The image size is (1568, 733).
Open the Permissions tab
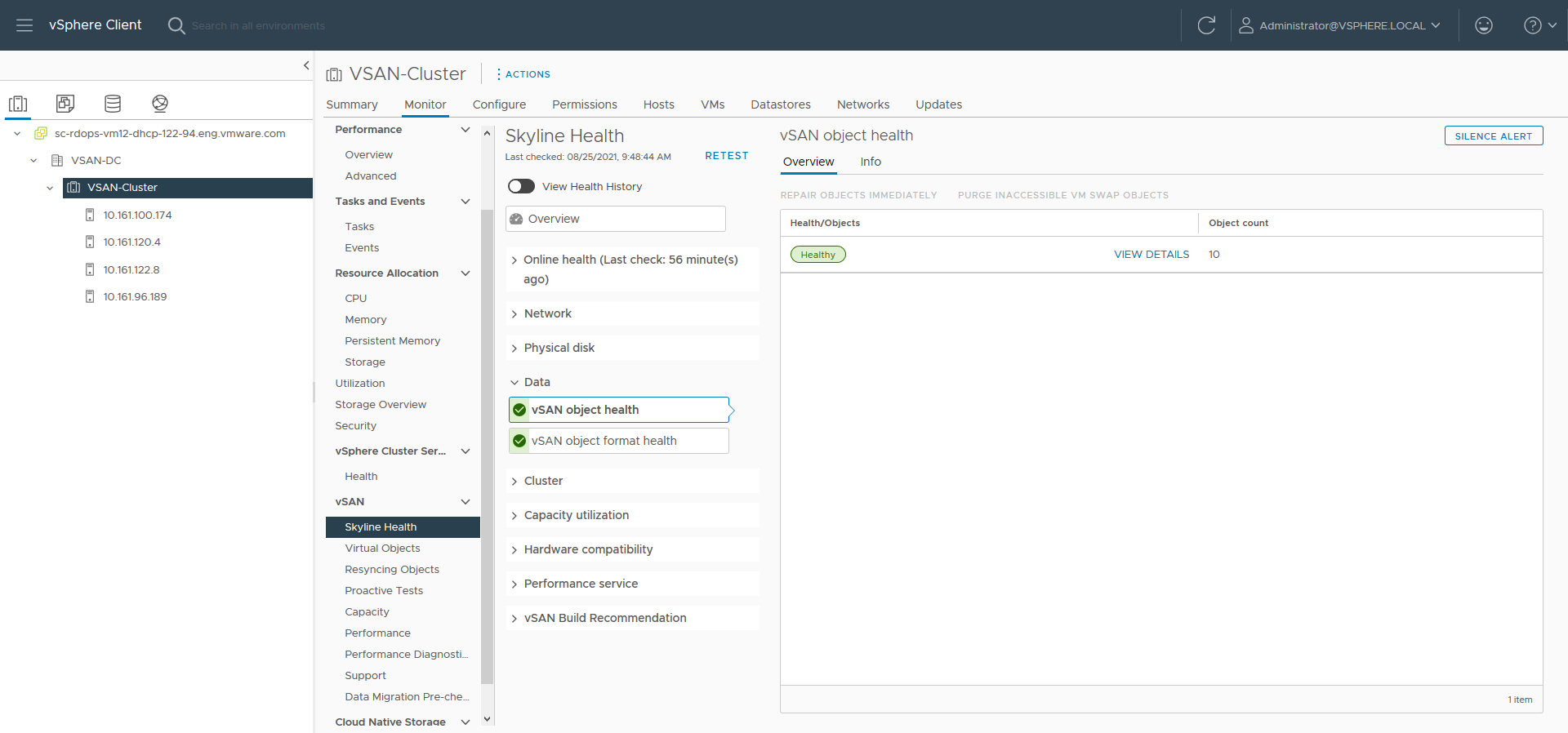click(x=585, y=104)
